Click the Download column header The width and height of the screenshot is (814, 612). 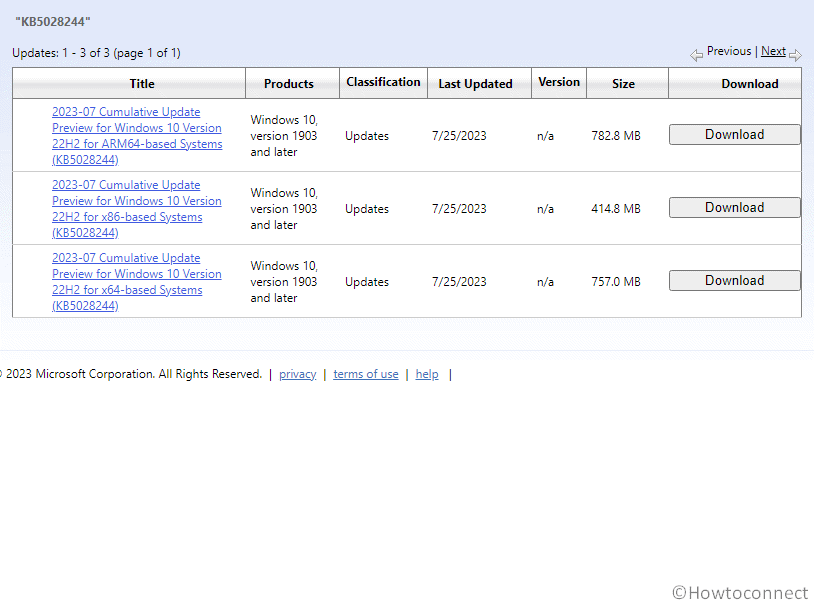[749, 84]
